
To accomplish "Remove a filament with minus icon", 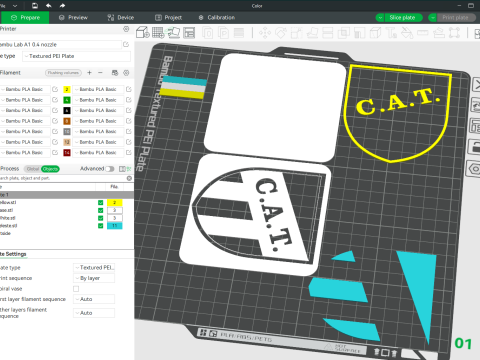I will (x=100, y=73).
